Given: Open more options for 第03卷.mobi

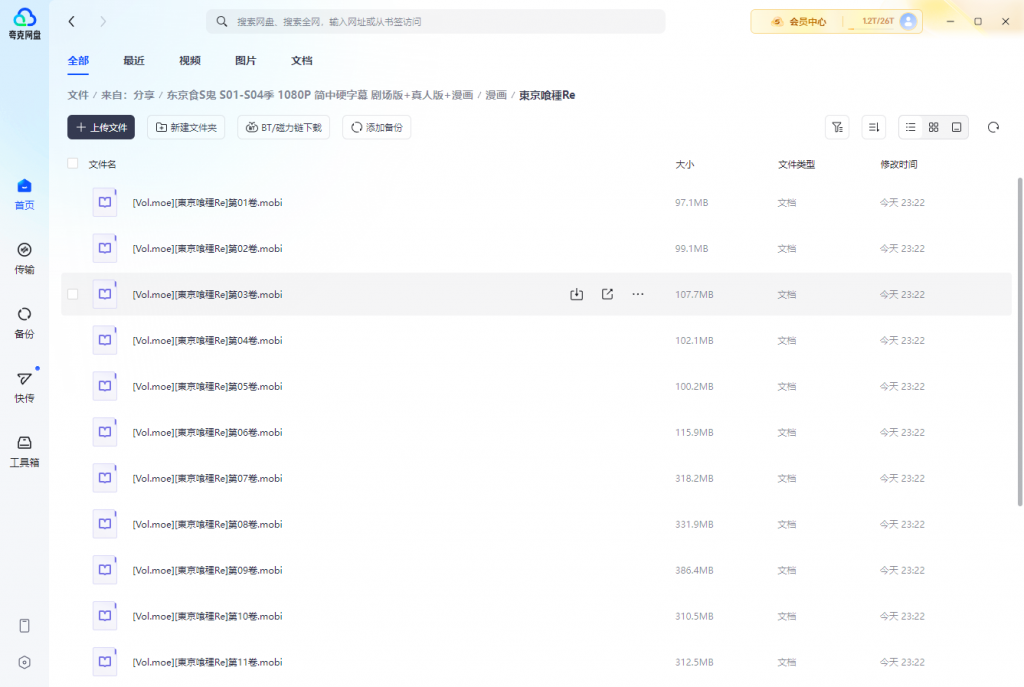Looking at the screenshot, I should tap(638, 295).
